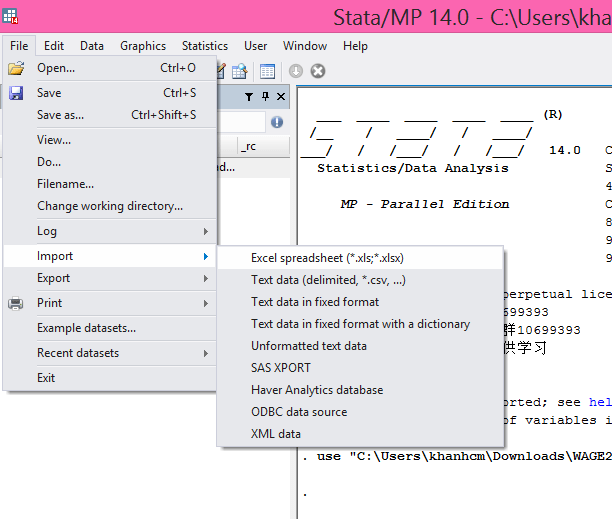Select Filename... menu entry

pos(110,183)
